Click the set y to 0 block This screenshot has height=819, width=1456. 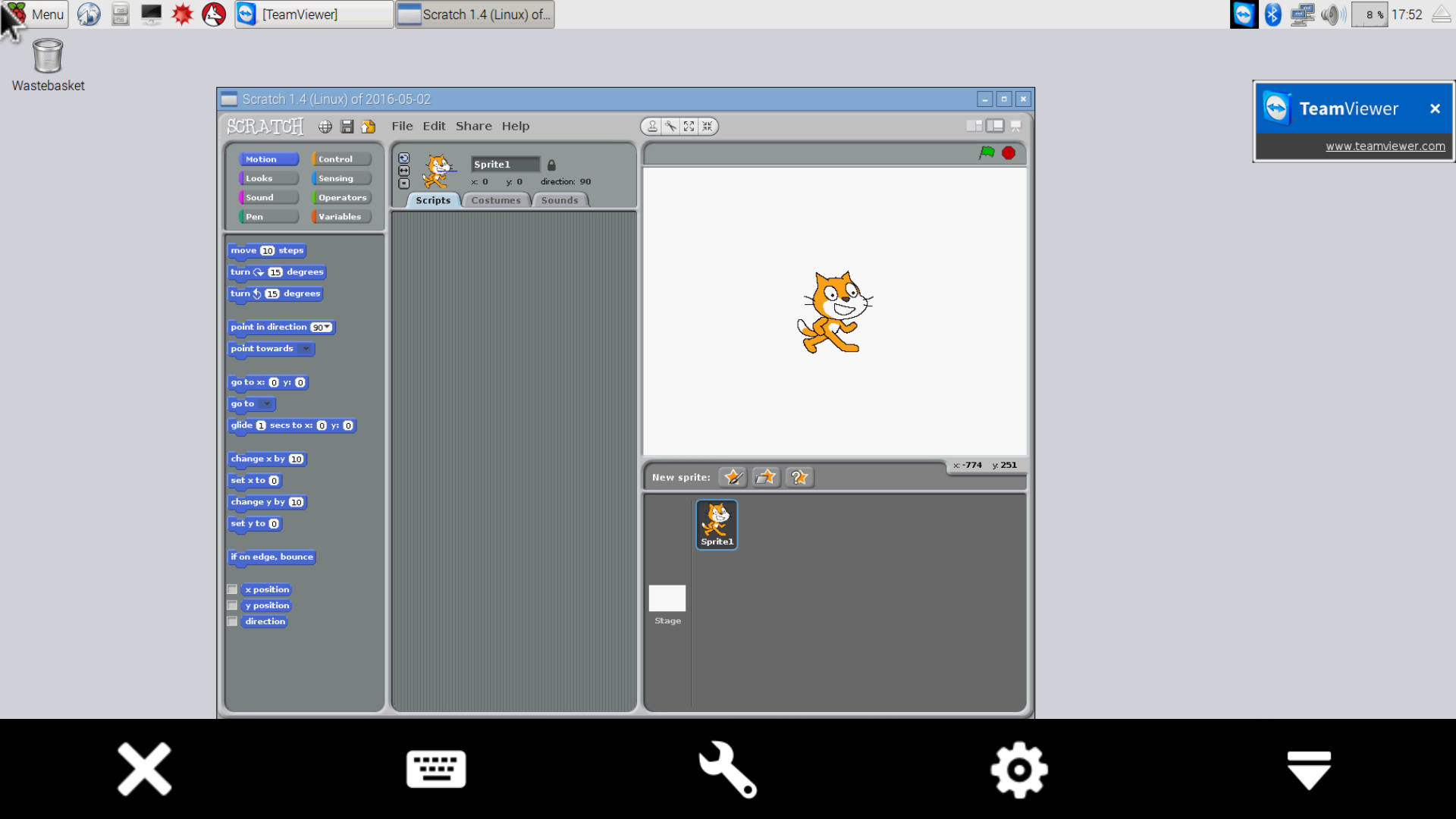point(256,524)
